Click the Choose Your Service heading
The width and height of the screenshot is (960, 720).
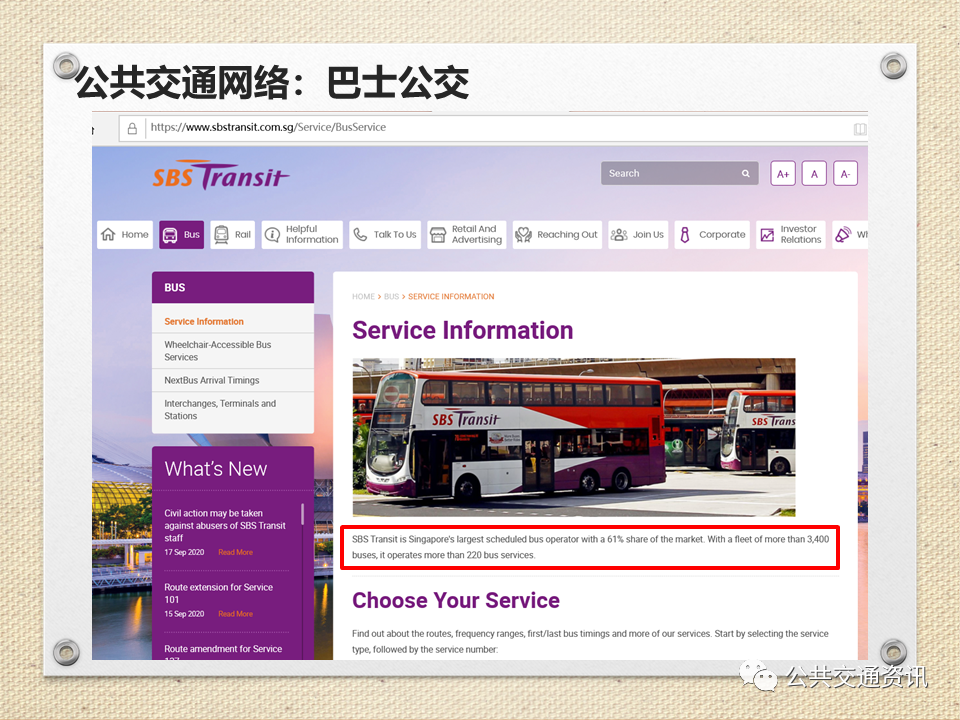coord(456,601)
